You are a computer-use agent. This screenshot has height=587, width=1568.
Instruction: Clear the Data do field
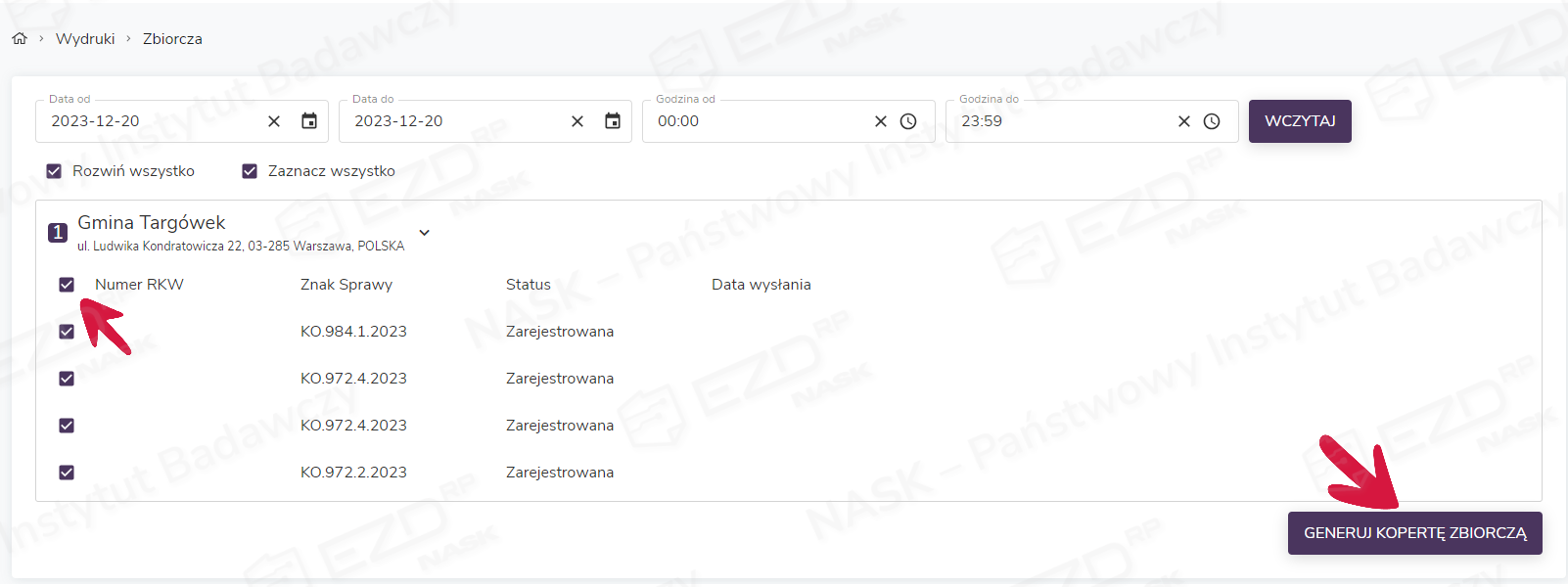577,121
